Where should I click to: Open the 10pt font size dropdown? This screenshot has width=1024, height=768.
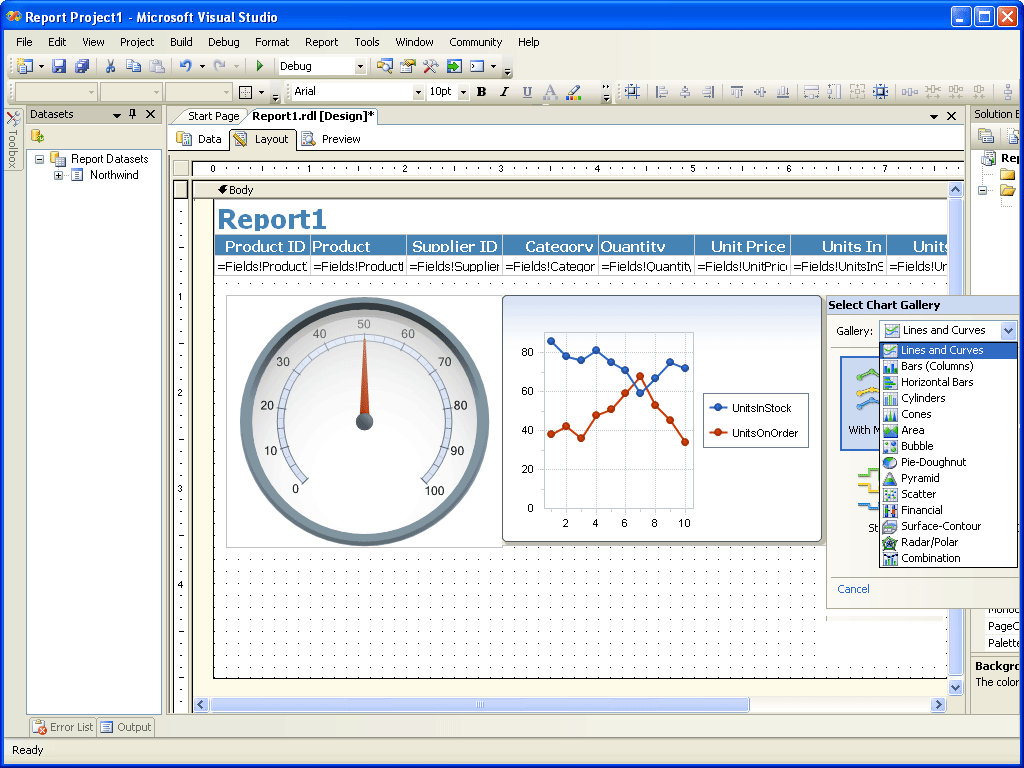[x=463, y=92]
